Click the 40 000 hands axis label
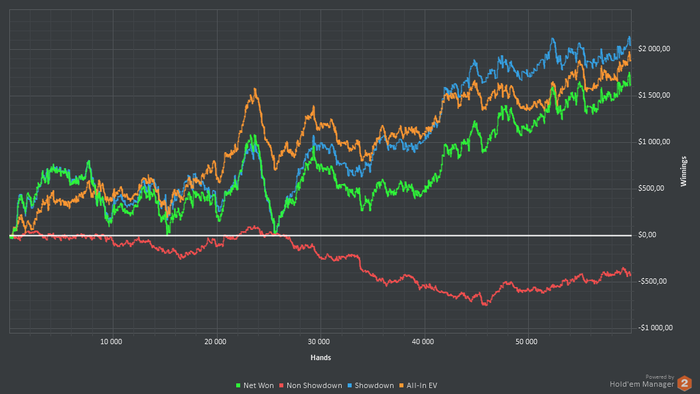Viewport: 700px width, 394px height. 423,342
